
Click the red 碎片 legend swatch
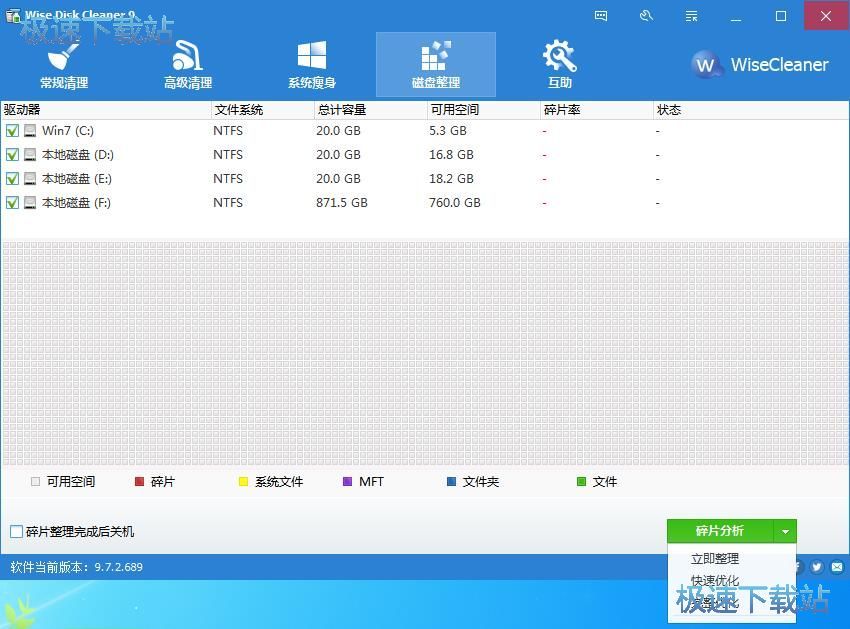tap(139, 482)
